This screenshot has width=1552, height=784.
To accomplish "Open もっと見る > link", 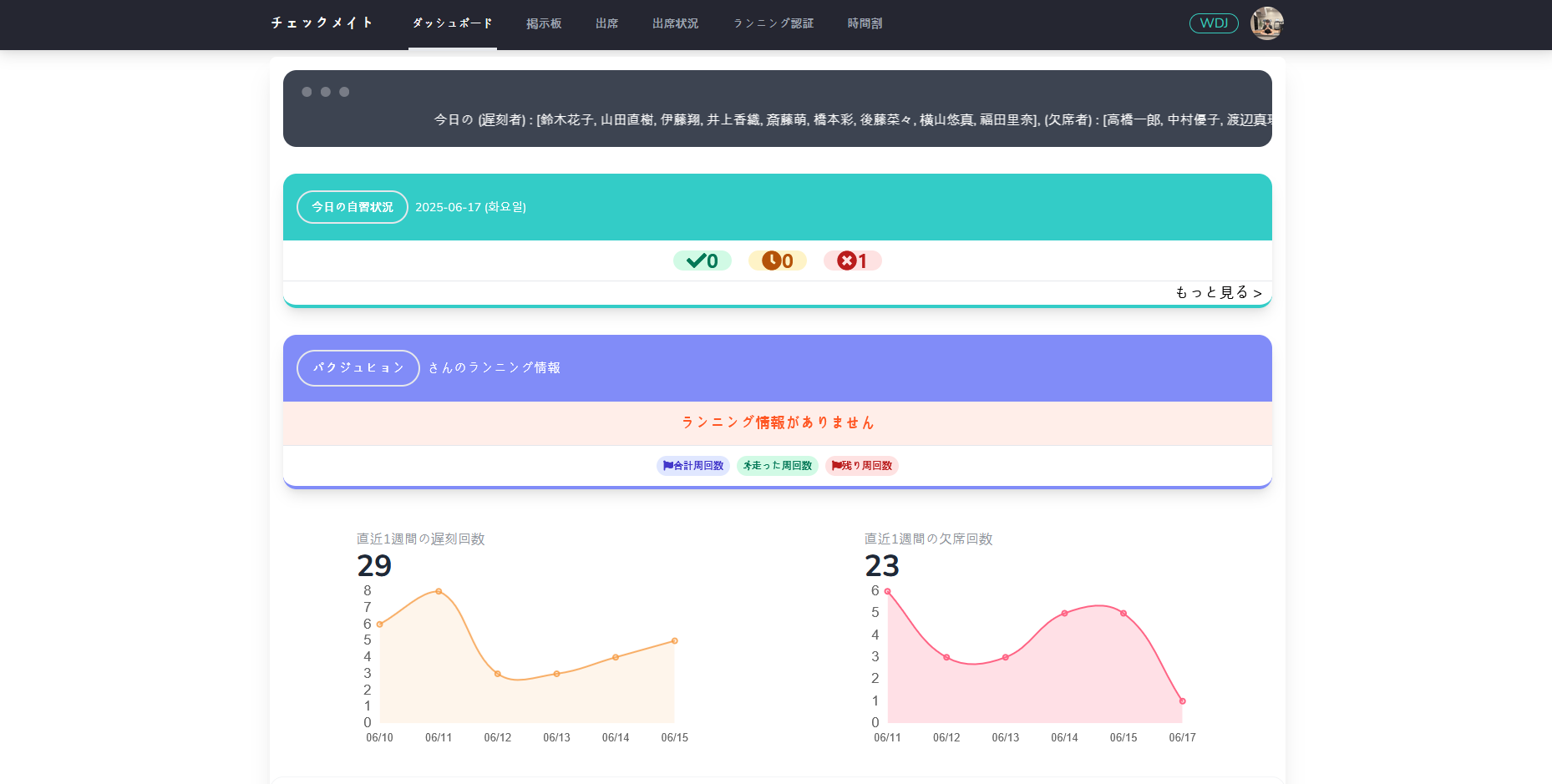I will coord(1219,292).
